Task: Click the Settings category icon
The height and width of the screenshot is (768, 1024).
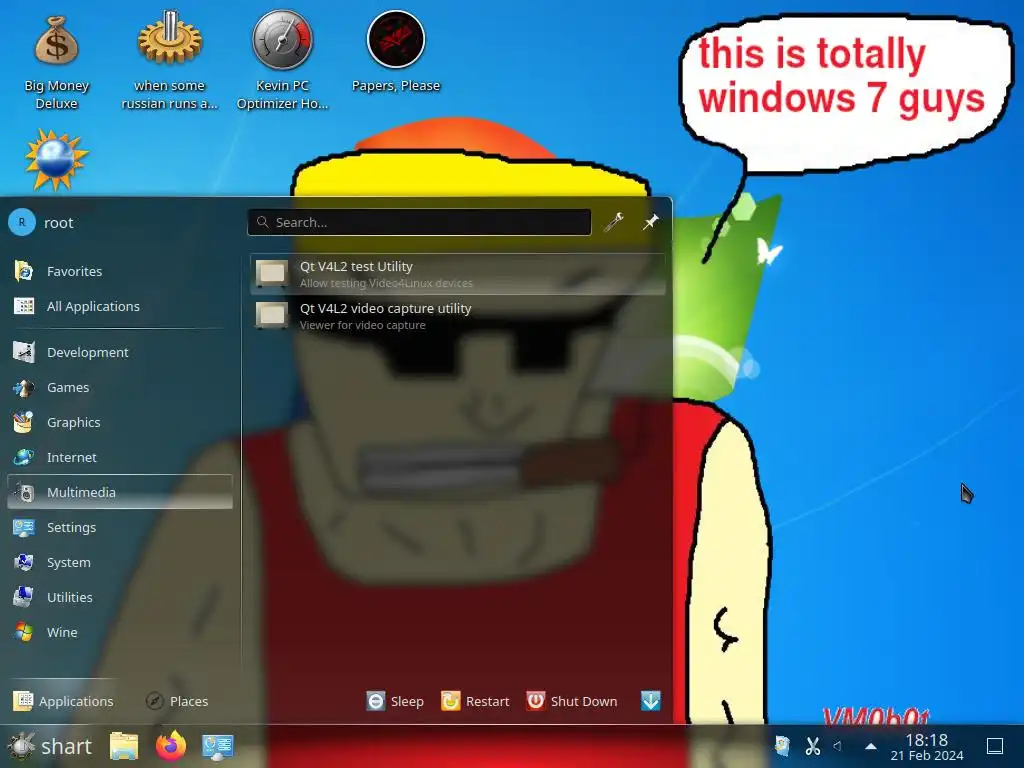Action: point(24,527)
